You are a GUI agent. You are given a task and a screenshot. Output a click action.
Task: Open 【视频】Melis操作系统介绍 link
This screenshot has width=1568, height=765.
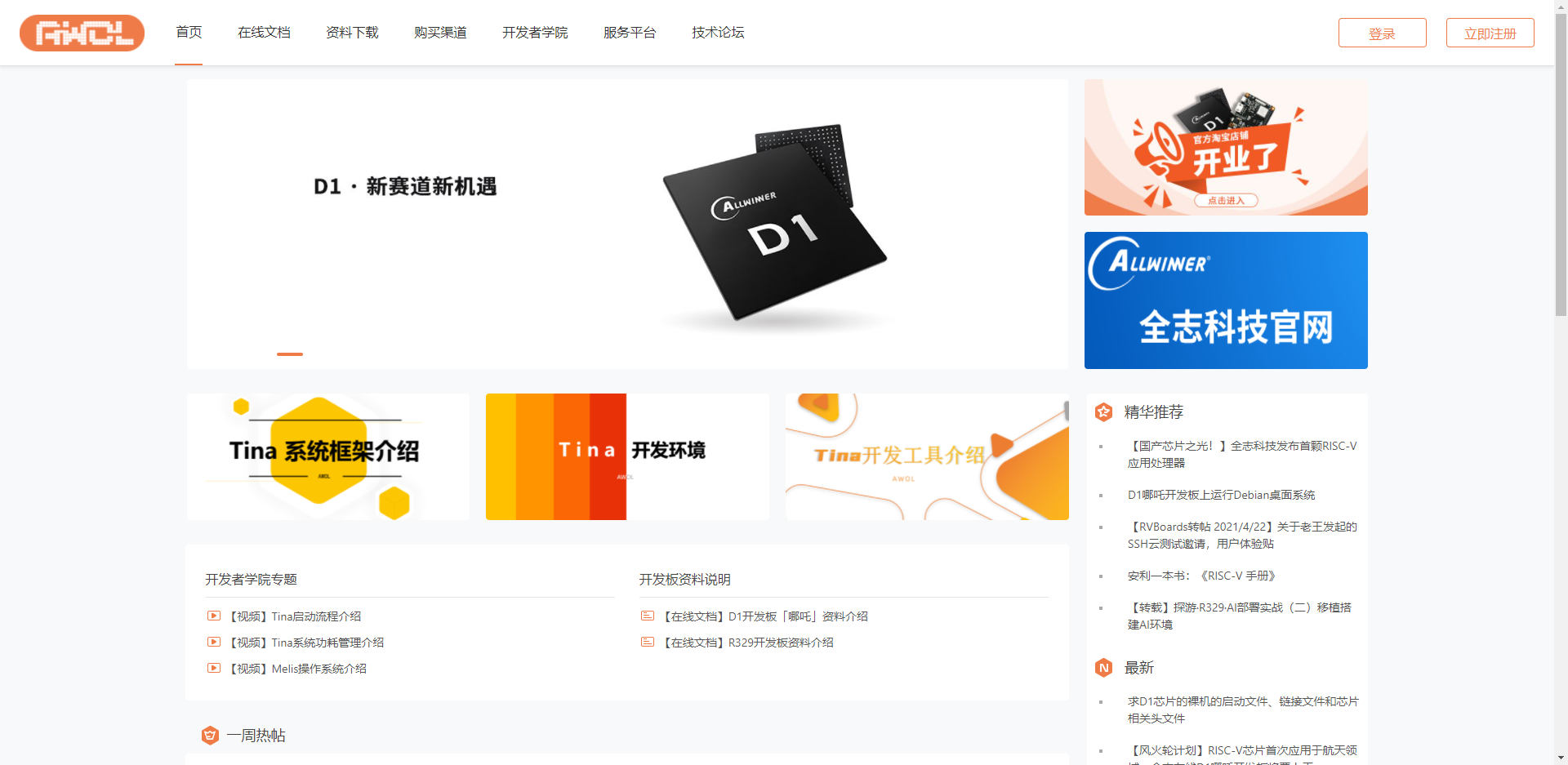click(296, 669)
